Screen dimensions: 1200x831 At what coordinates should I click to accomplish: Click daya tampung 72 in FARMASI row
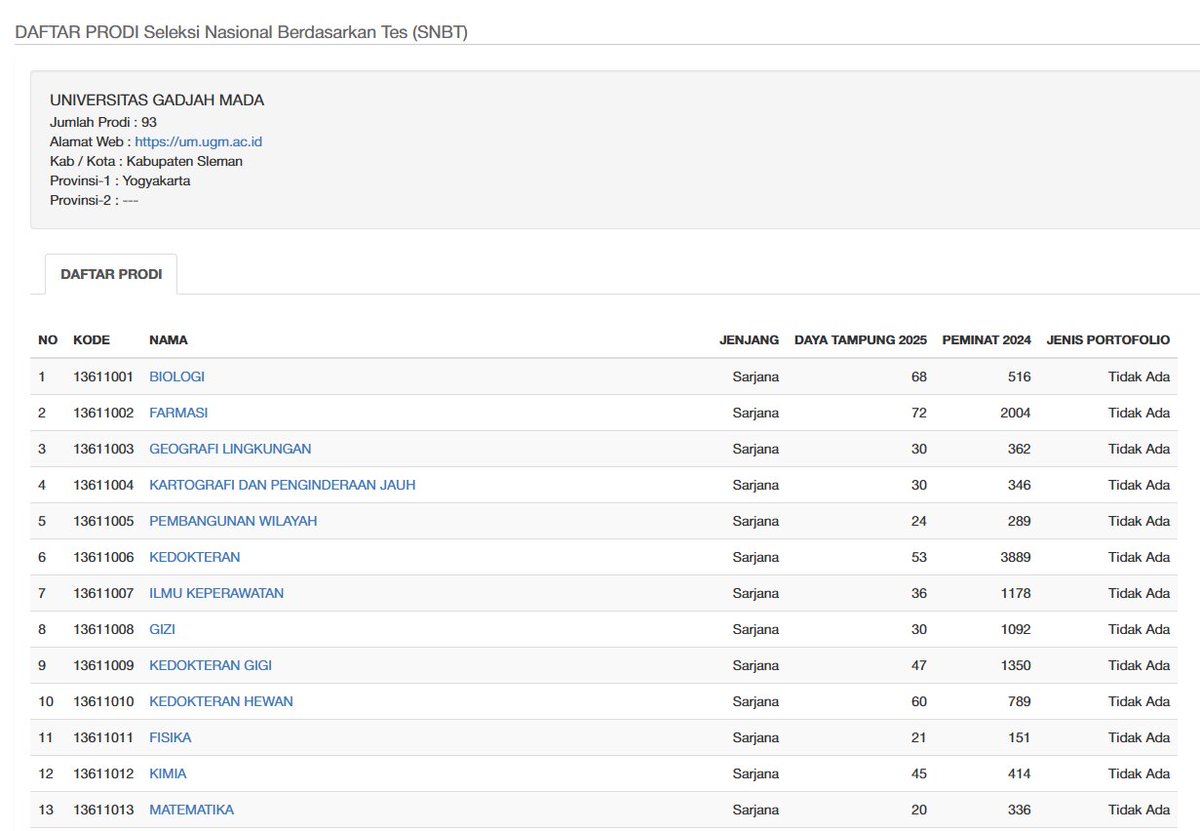919,413
